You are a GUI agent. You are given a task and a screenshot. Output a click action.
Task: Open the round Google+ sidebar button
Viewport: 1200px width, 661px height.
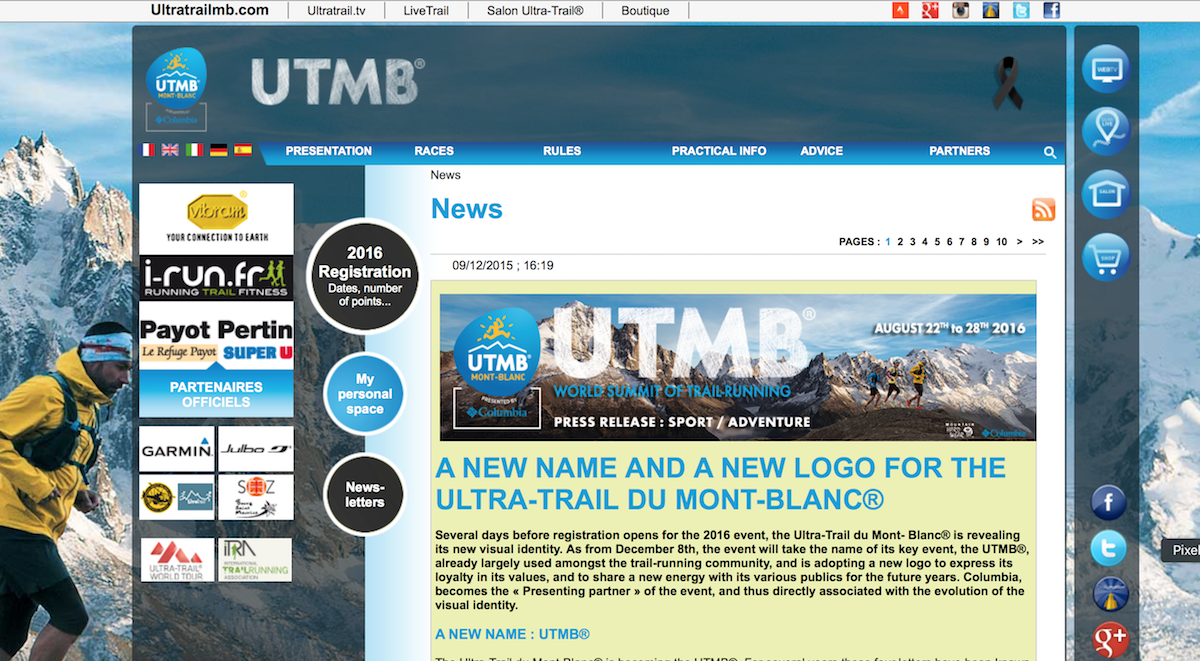[x=1109, y=639]
